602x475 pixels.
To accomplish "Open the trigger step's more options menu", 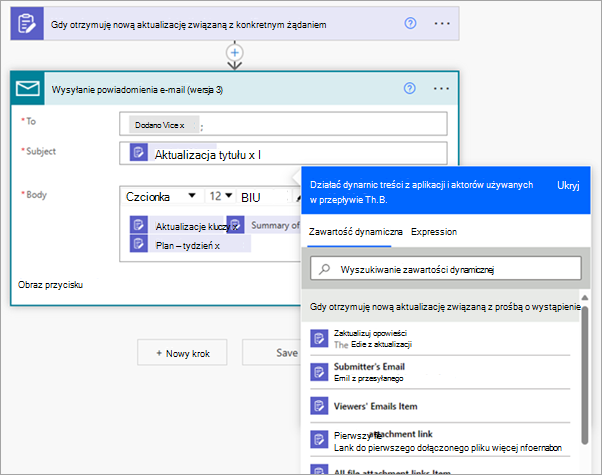I will pos(442,23).
